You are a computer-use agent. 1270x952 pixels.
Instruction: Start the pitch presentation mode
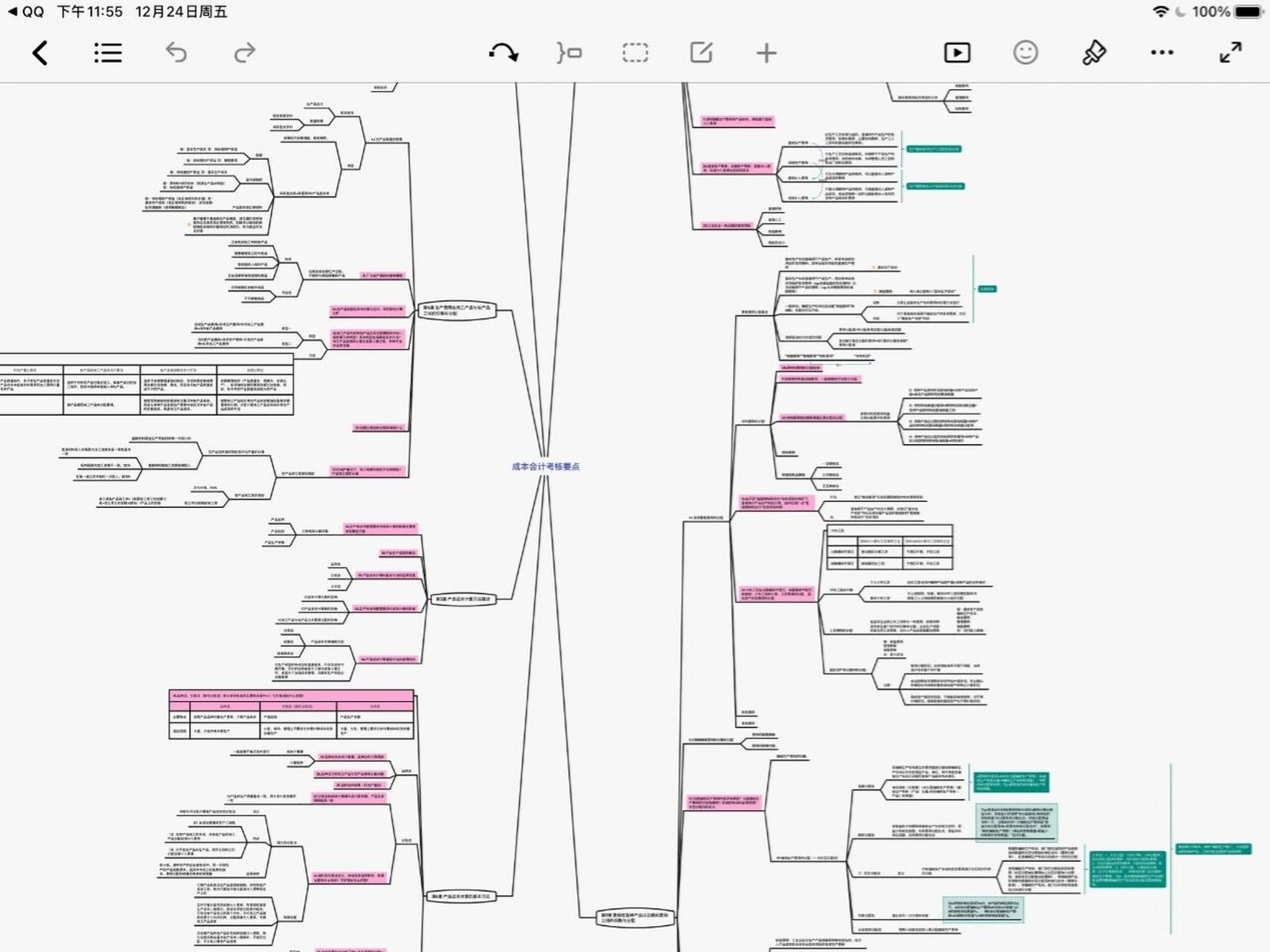coord(957,53)
